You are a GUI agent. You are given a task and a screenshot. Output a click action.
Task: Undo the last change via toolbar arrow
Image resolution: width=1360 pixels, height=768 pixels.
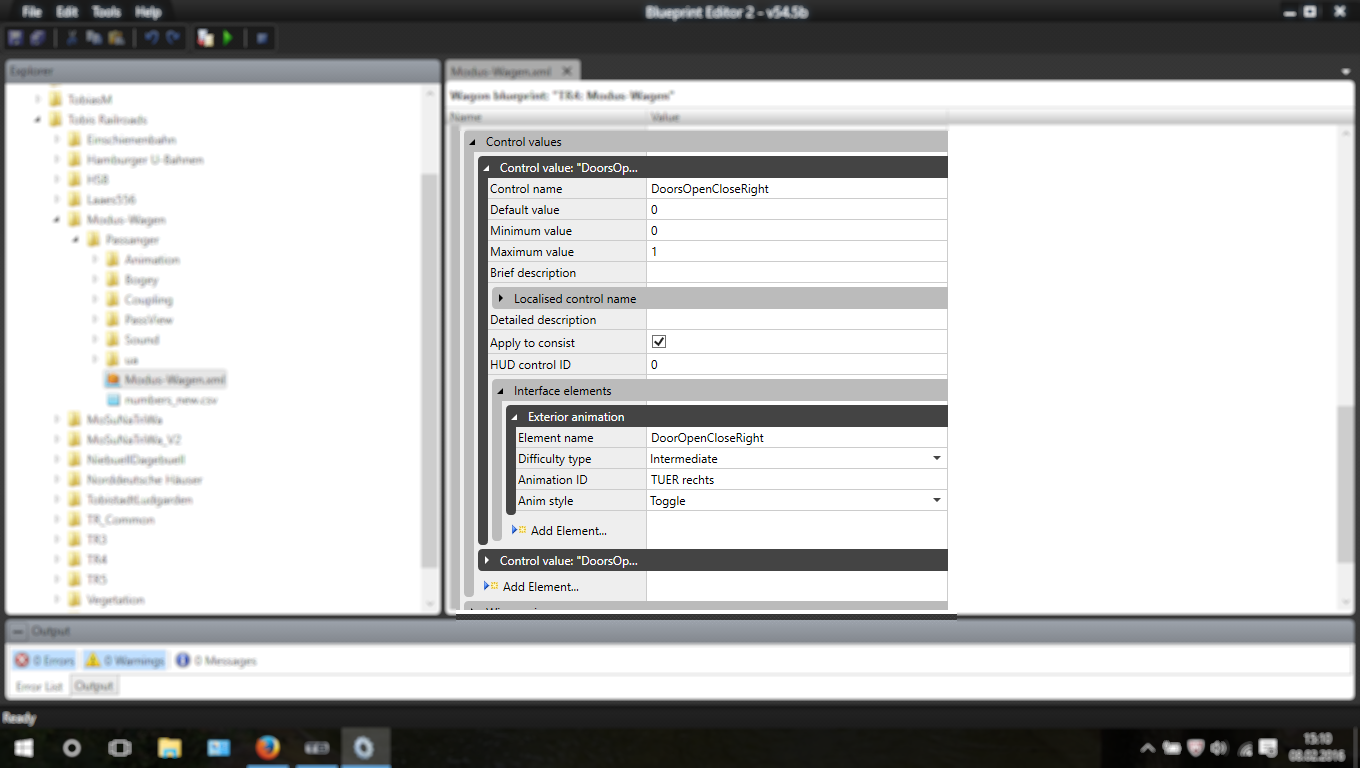151,38
